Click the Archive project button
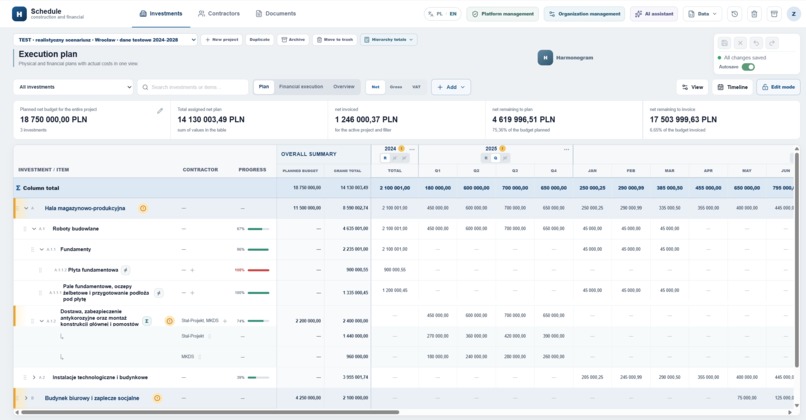This screenshot has height=420, width=806. [293, 40]
